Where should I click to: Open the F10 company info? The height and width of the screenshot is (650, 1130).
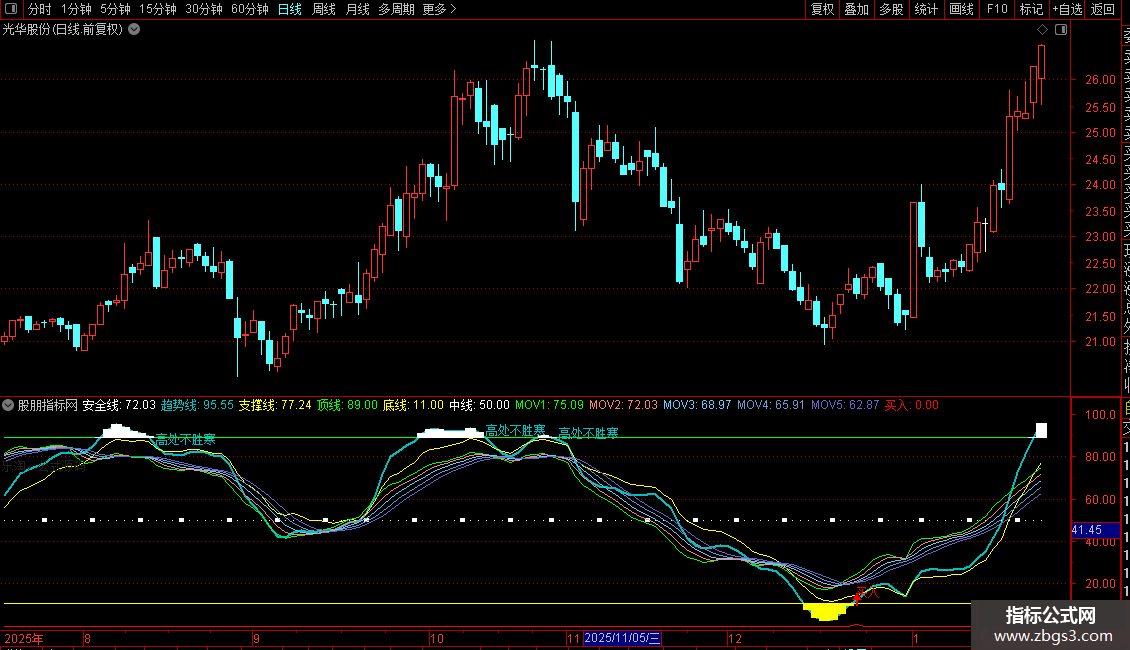click(x=996, y=10)
